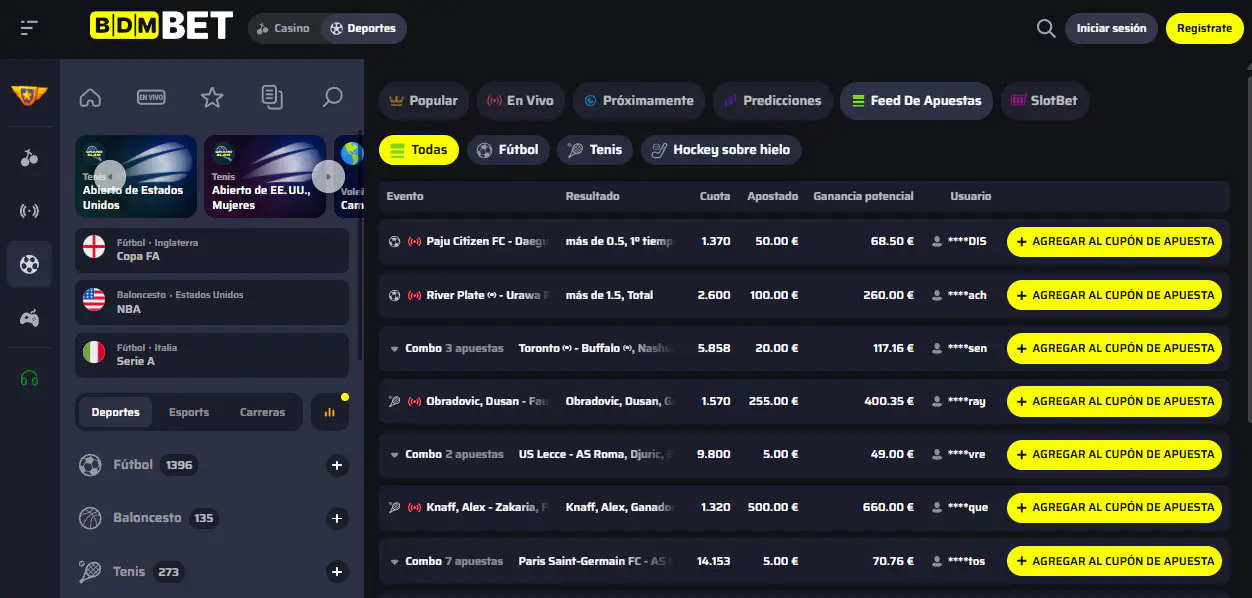Image resolution: width=1252 pixels, height=598 pixels.
Task: Expand Combo 2 apuestas row
Action: [394, 454]
